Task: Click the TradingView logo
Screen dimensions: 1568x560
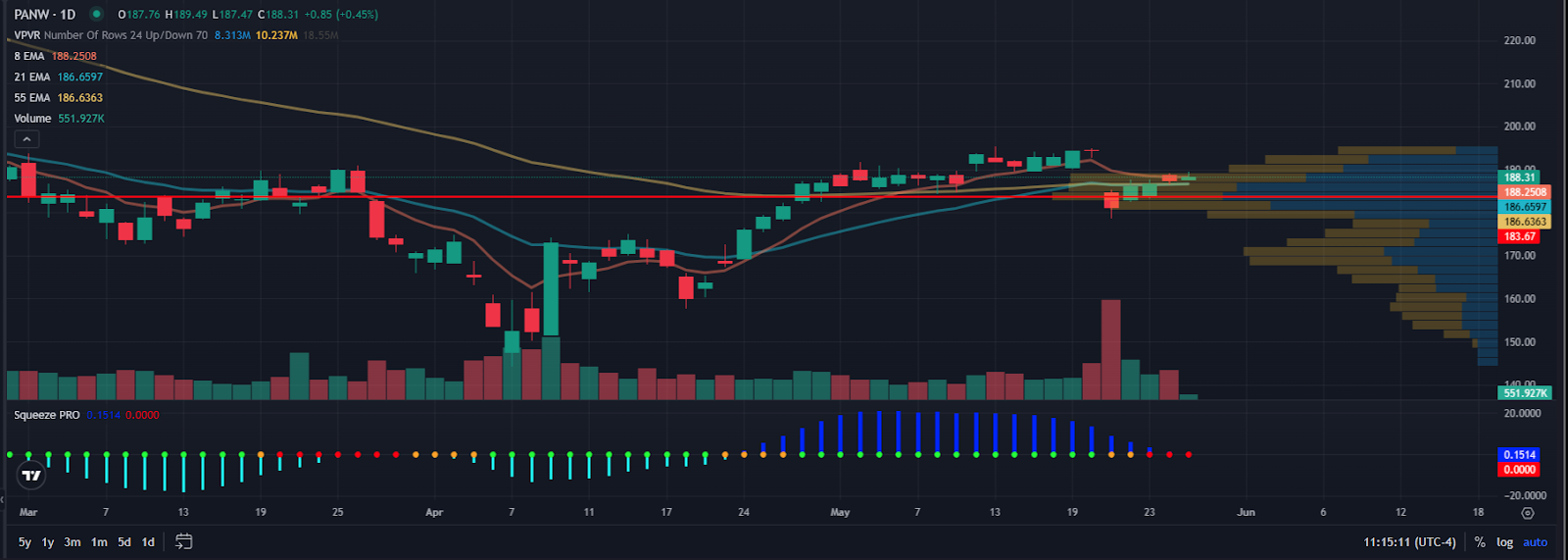Action: (31, 476)
